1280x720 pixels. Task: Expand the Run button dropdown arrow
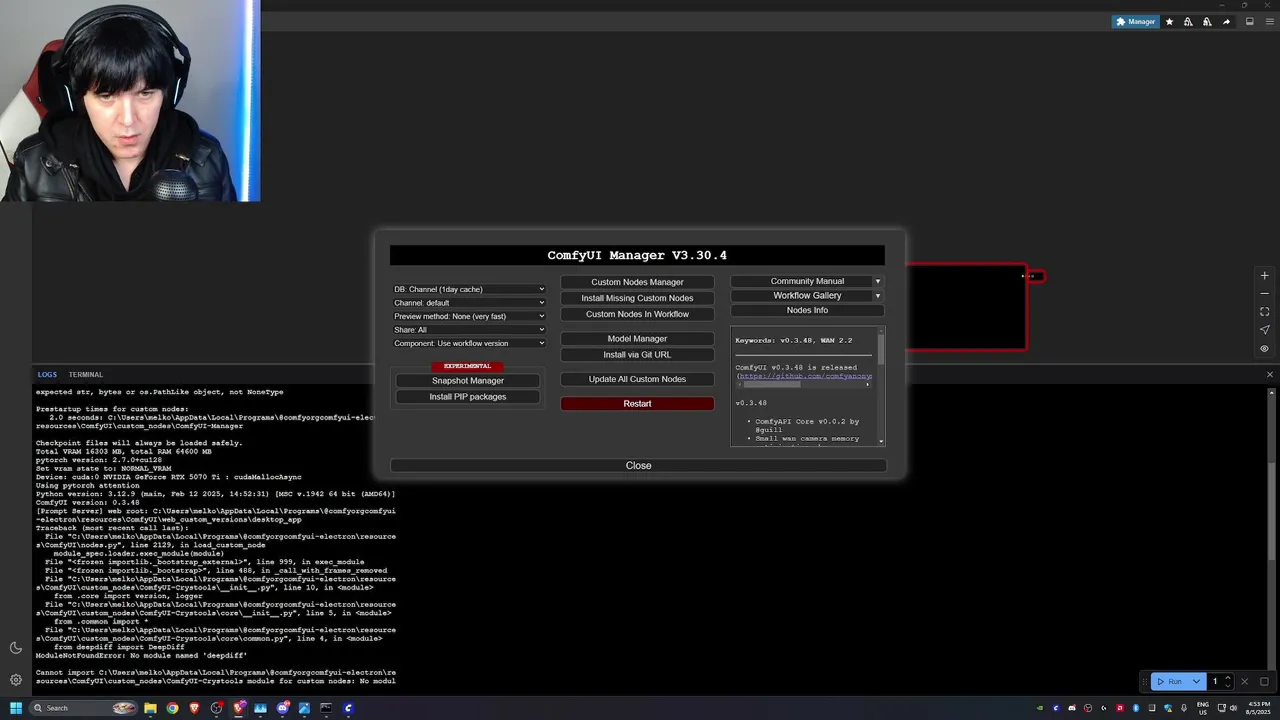point(1196,681)
